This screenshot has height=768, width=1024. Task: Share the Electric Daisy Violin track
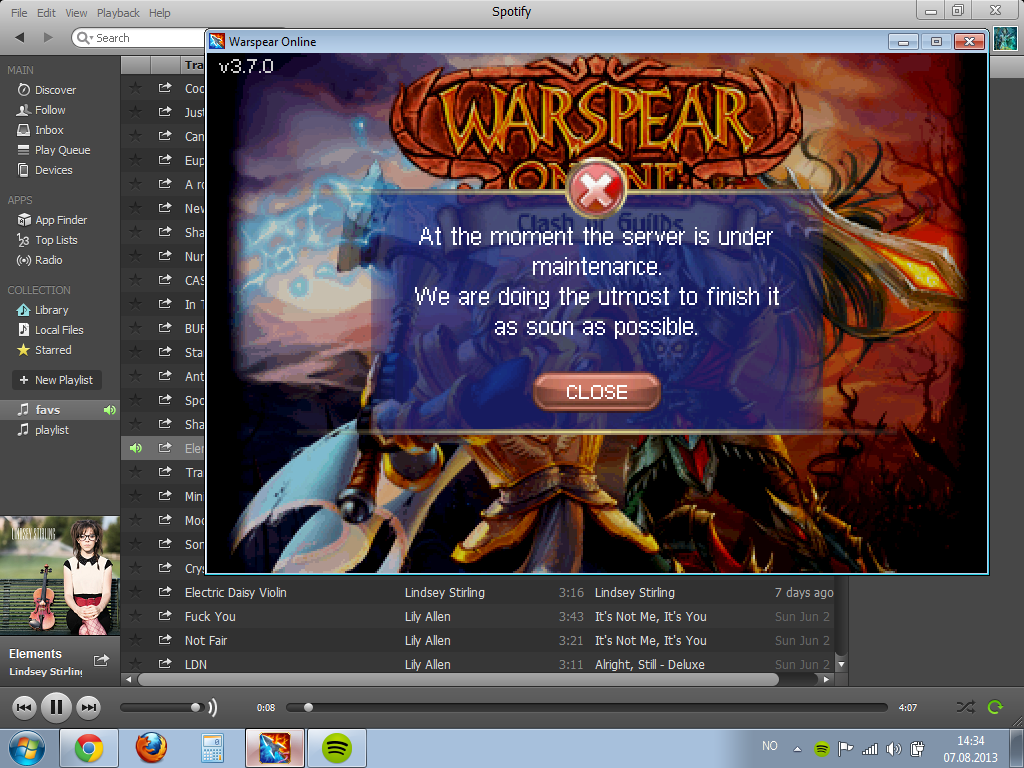click(165, 592)
